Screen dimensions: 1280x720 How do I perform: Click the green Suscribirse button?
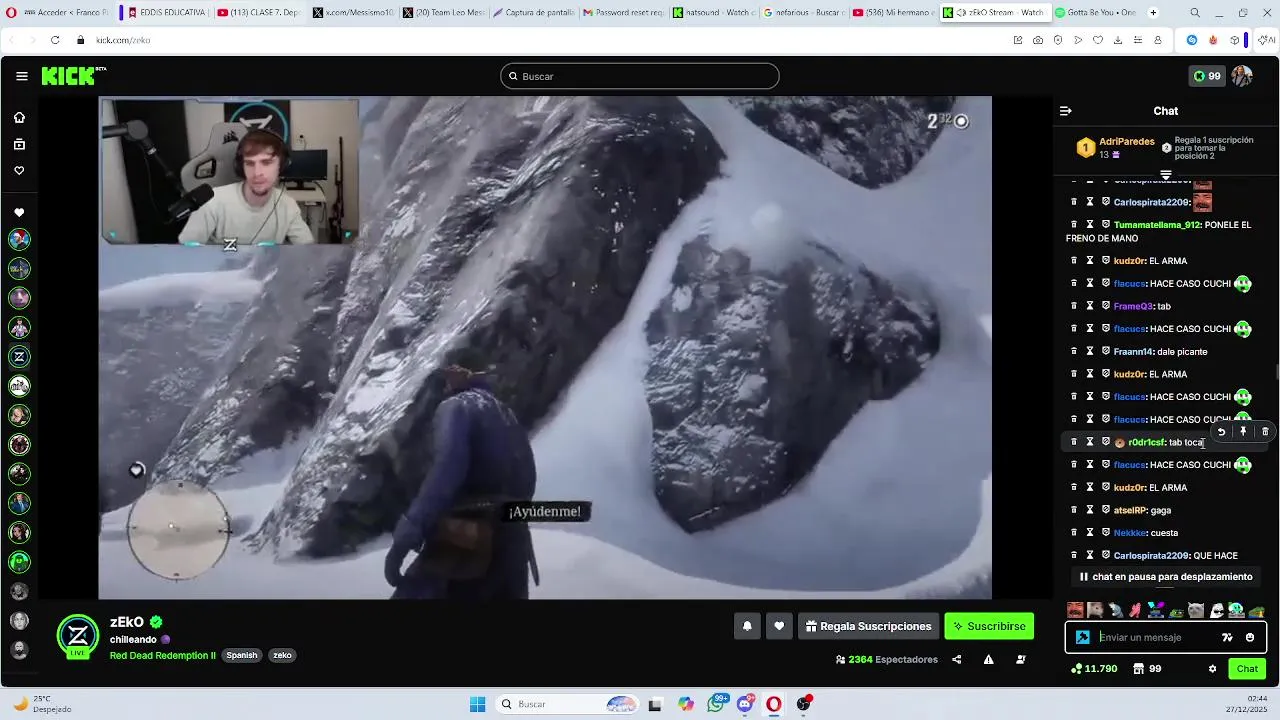[989, 626]
